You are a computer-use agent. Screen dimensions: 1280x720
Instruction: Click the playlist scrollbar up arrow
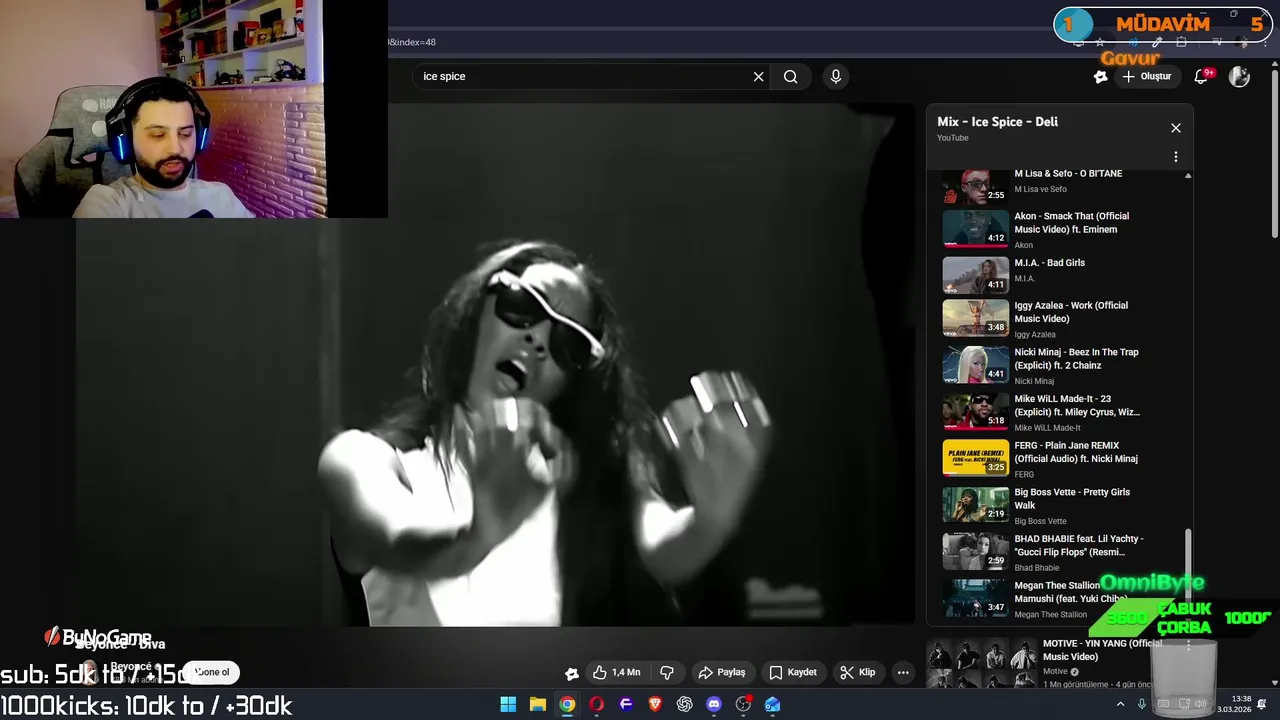click(x=1188, y=176)
